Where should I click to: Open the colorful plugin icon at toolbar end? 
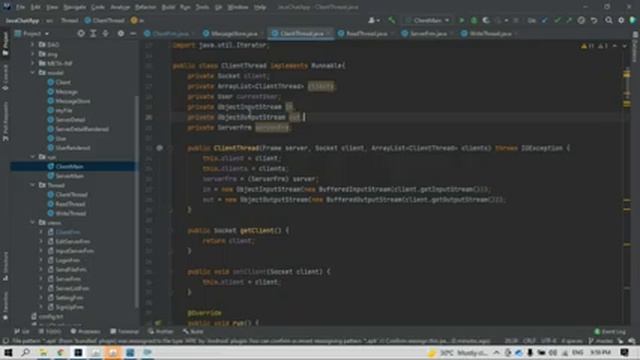(x=633, y=20)
